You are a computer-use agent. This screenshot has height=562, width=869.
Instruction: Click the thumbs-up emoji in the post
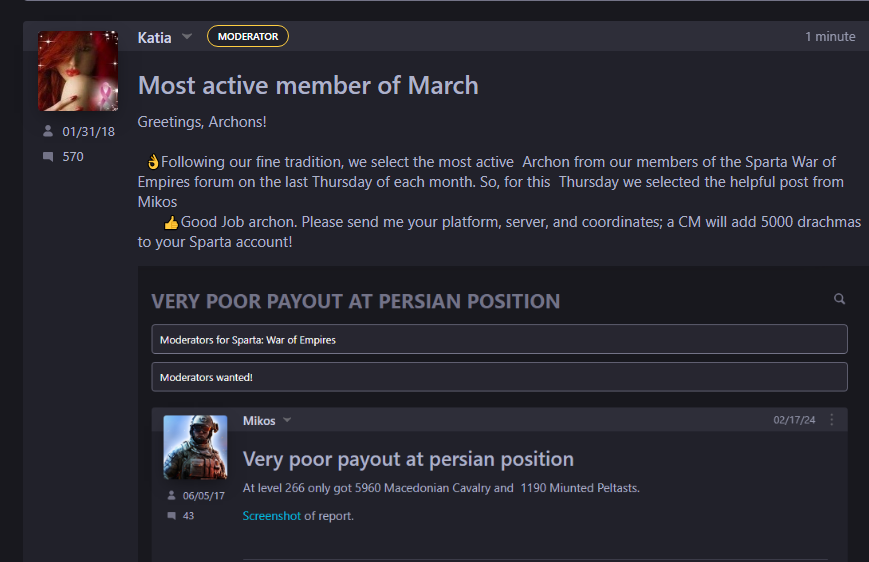pyautogui.click(x=171, y=223)
